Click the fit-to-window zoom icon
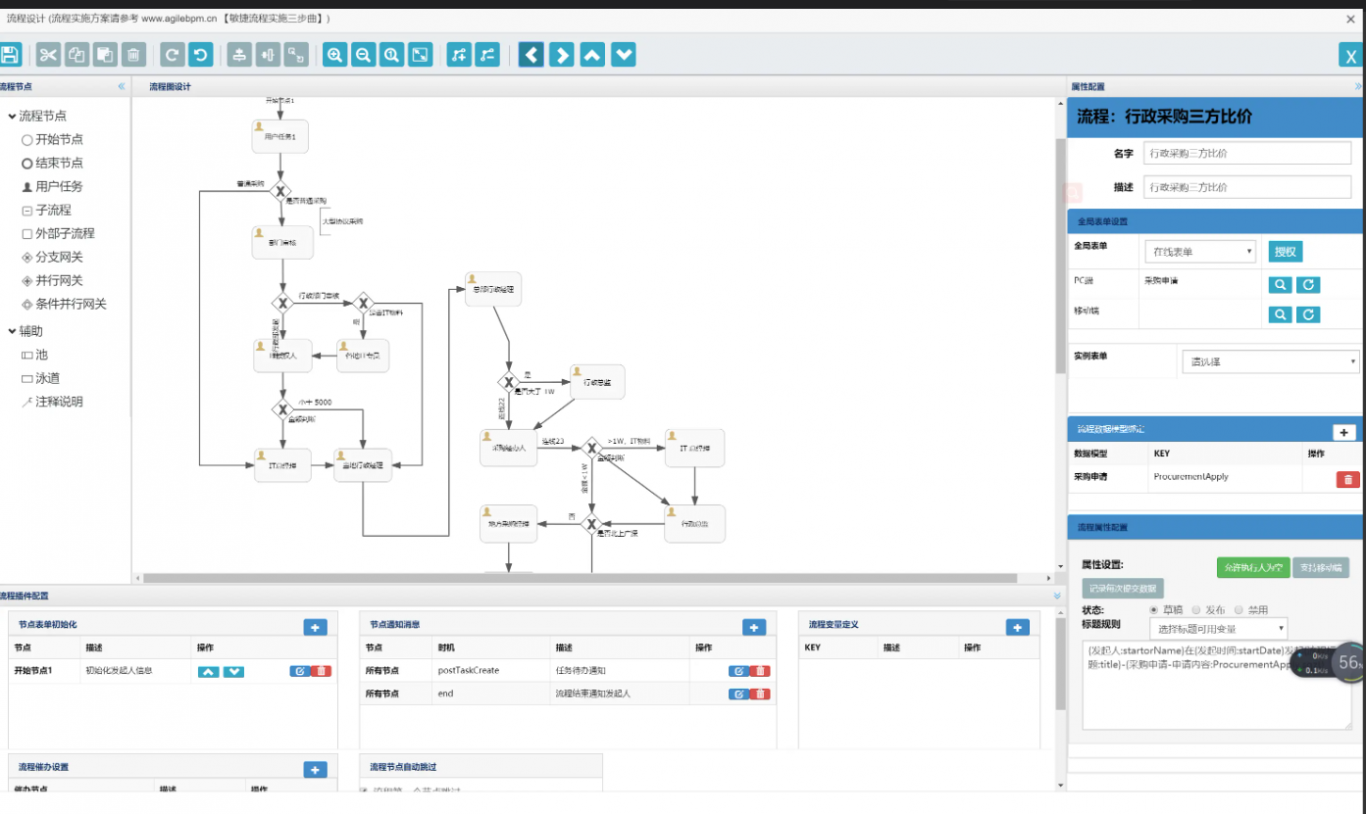Image resolution: width=1366 pixels, height=814 pixels. (421, 55)
